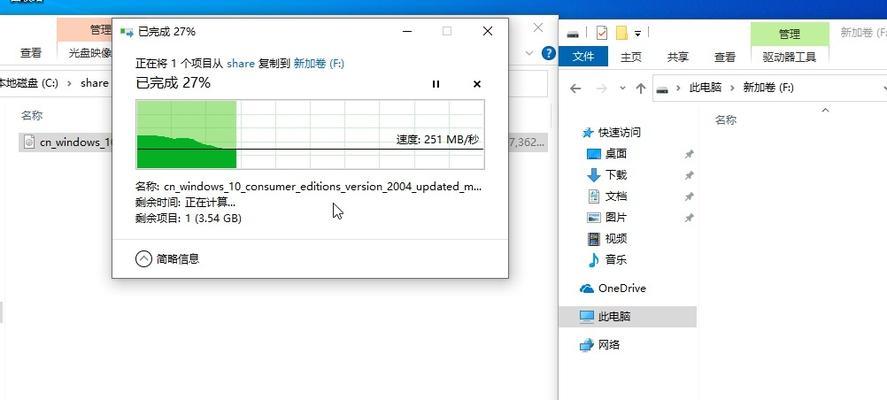Switch to the 主页 ribbon tab
The image size is (887, 400).
(631, 57)
